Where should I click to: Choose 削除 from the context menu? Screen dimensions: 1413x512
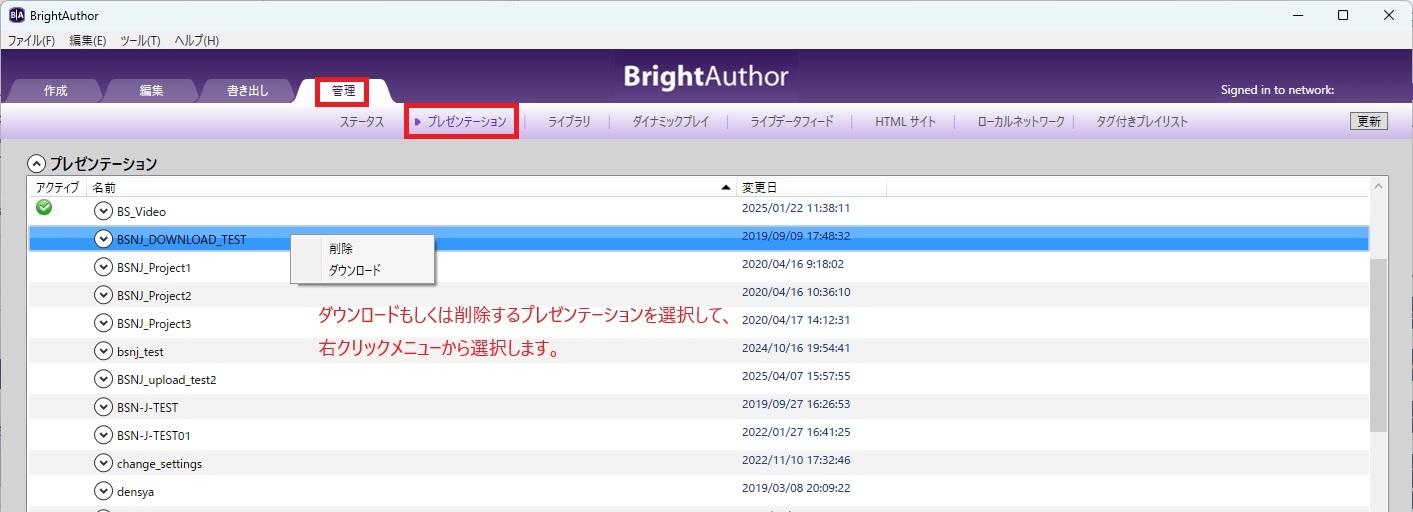341,249
